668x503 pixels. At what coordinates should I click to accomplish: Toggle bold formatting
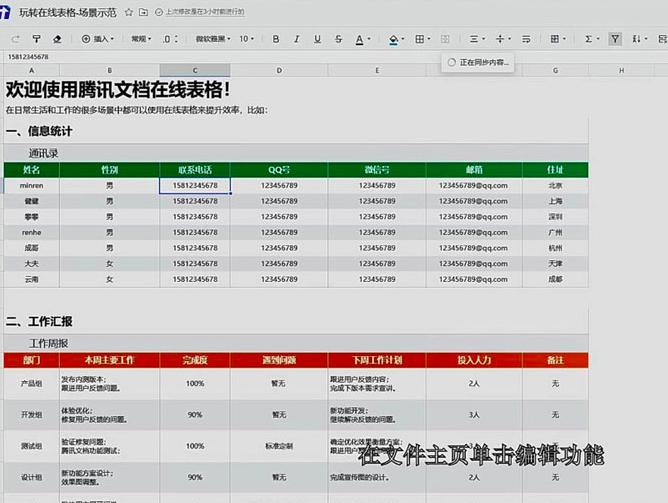[x=276, y=39]
